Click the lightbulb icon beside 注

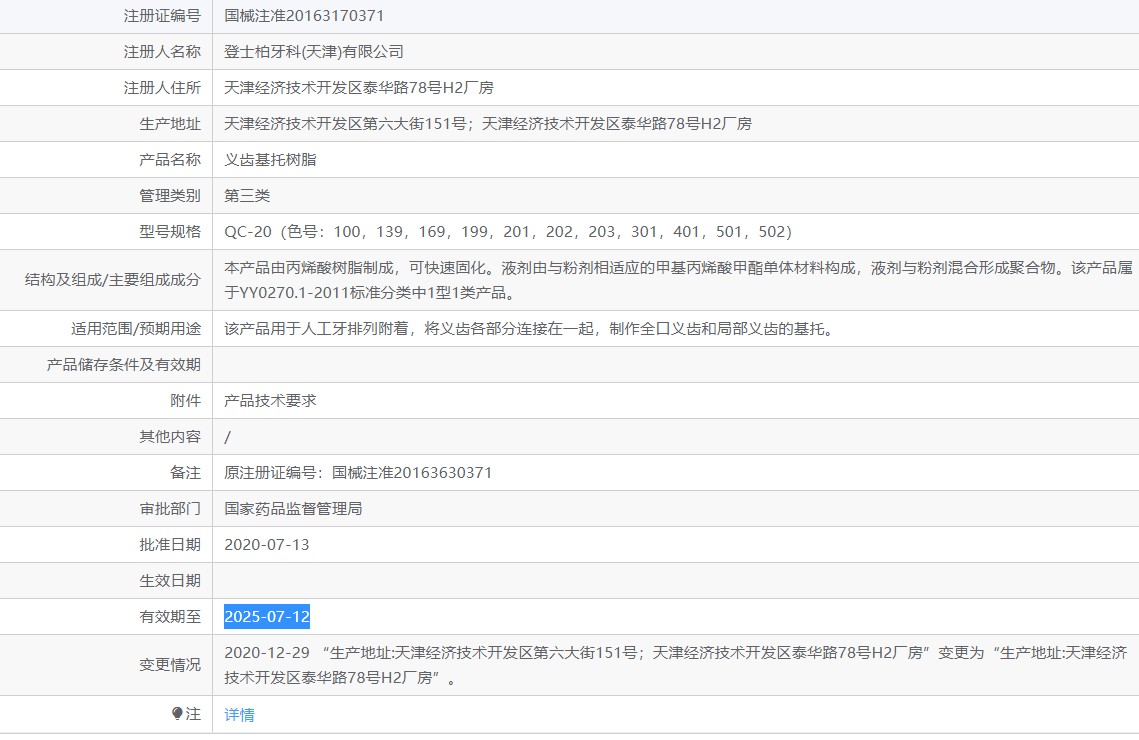pos(177,713)
